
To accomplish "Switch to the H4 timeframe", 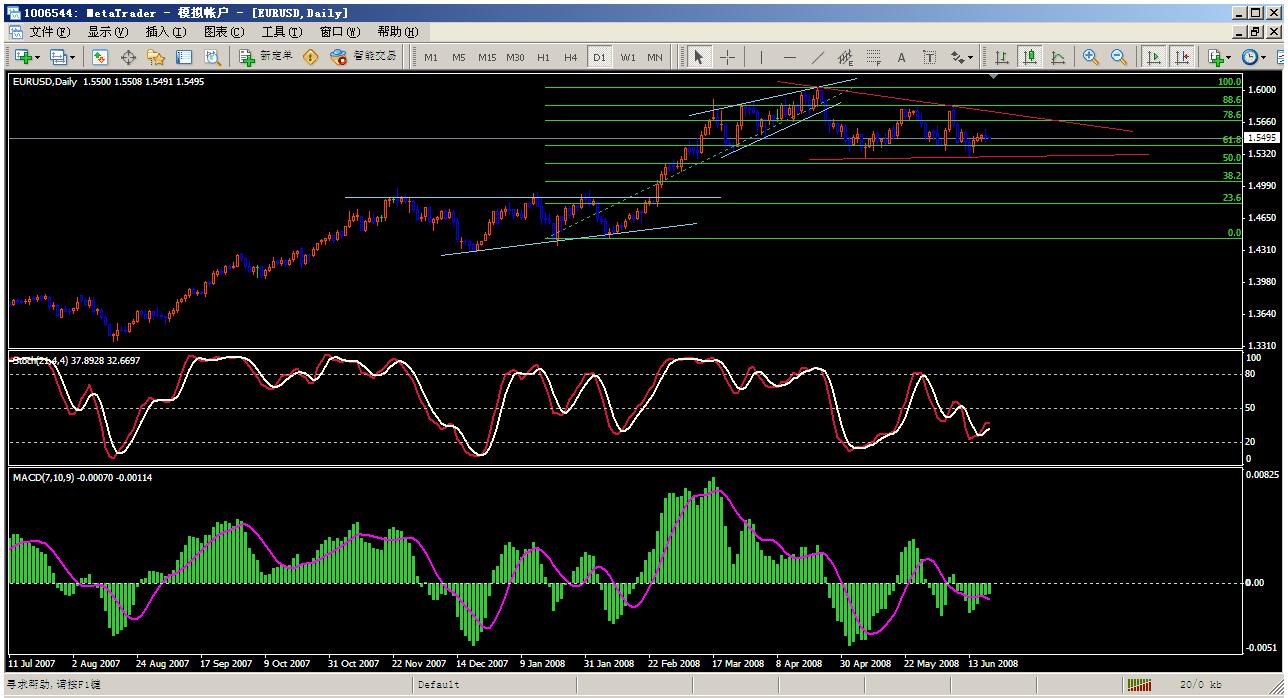I will 570,57.
